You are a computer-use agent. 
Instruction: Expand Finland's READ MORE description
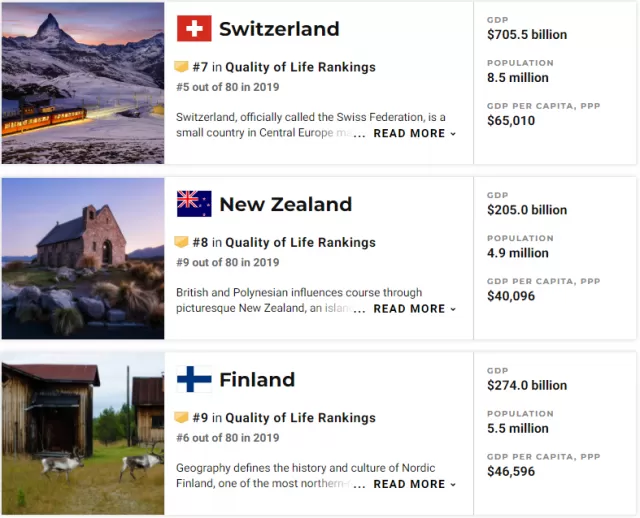pos(415,484)
